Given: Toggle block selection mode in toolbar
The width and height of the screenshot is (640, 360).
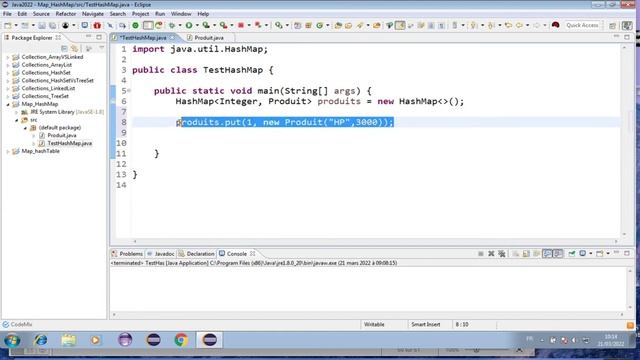Looking at the screenshot, I should tap(148, 25).
